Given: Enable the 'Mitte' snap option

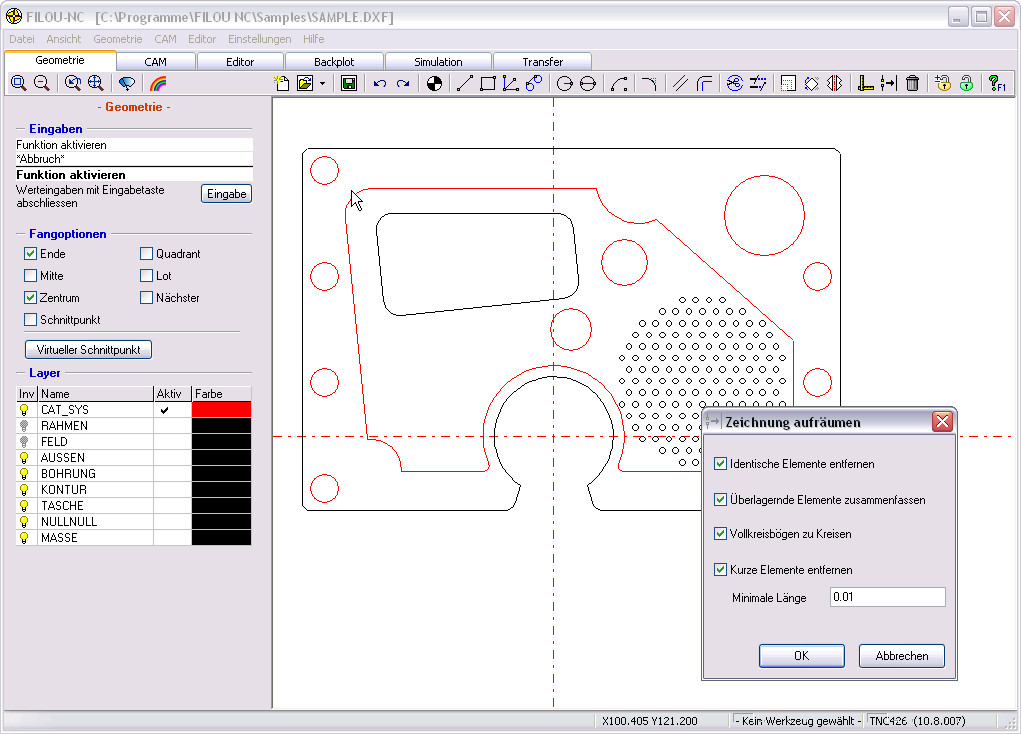Looking at the screenshot, I should tap(31, 276).
